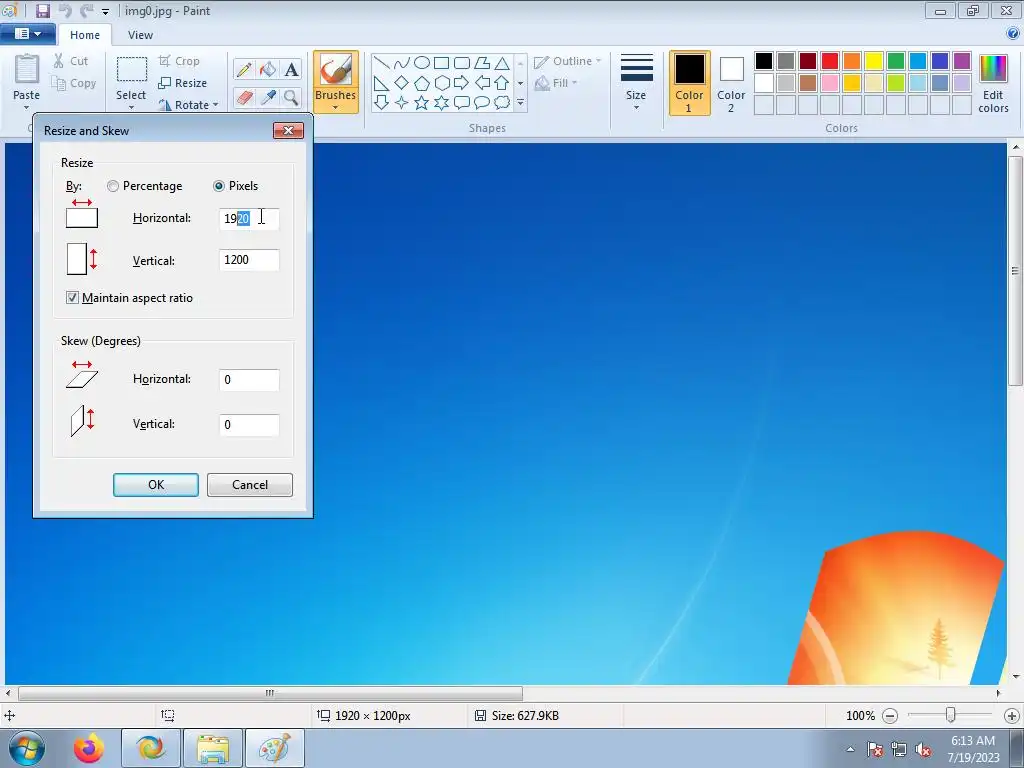Open Customize Quick Access Toolbar dropdown

(105, 12)
